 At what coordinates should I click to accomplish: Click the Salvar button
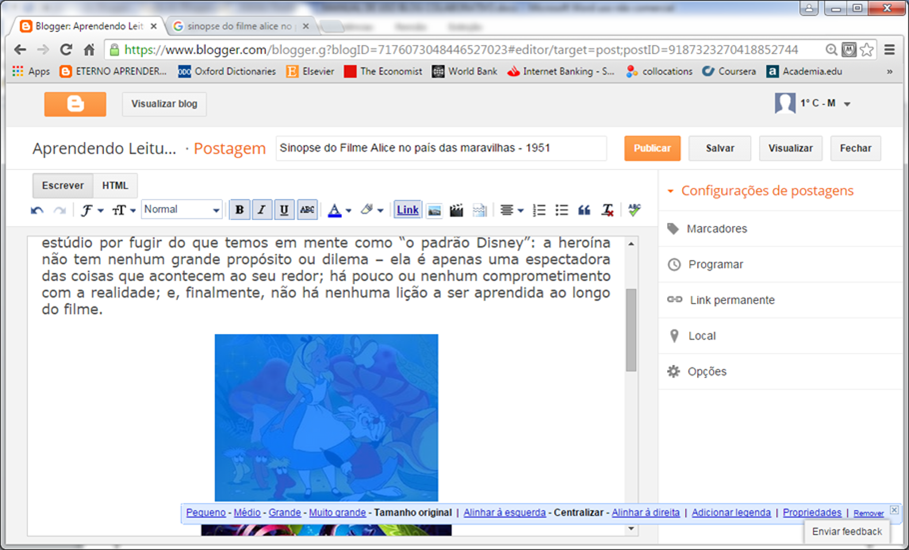pos(720,148)
